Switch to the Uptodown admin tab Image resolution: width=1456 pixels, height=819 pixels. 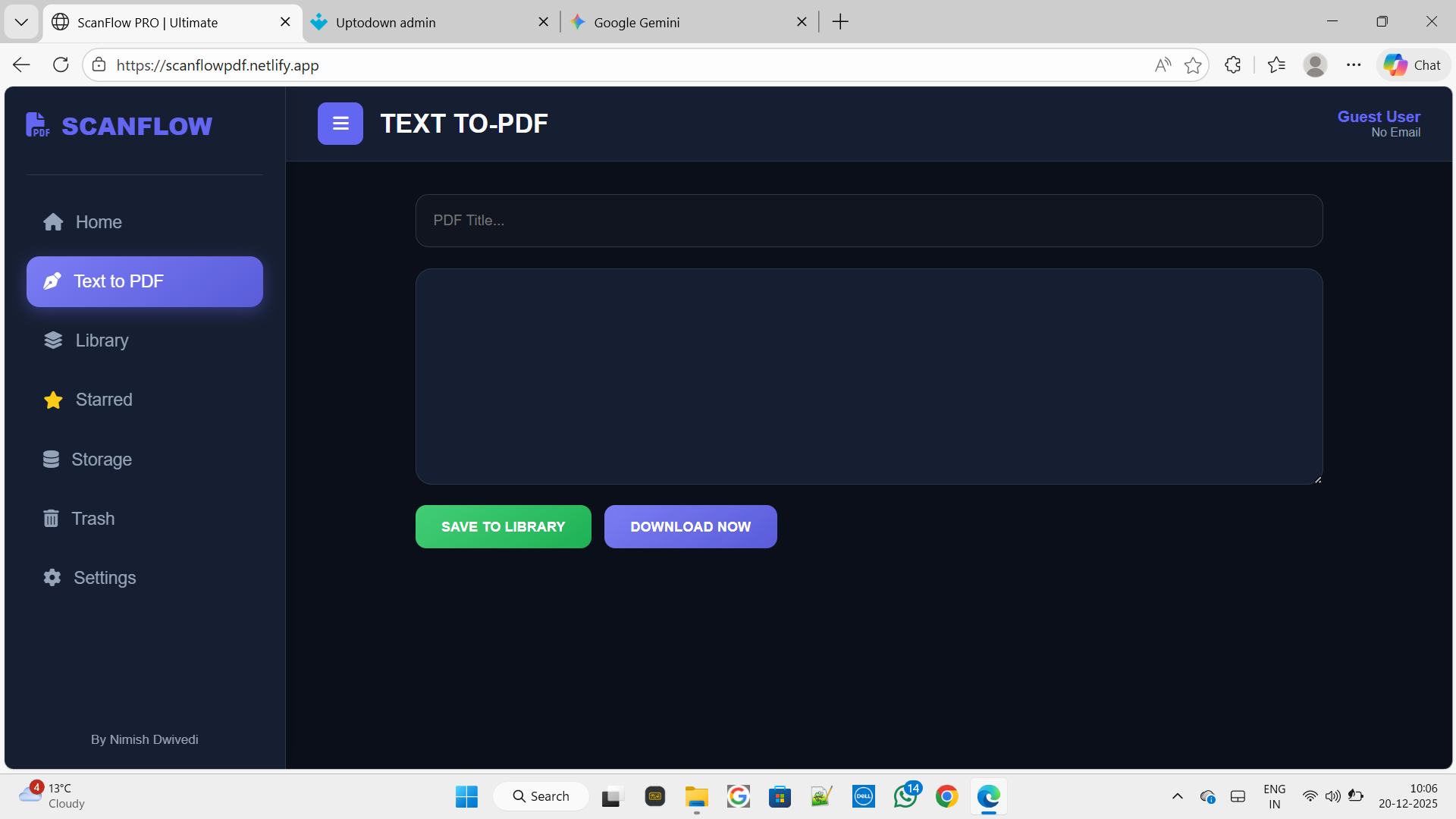[x=431, y=23]
